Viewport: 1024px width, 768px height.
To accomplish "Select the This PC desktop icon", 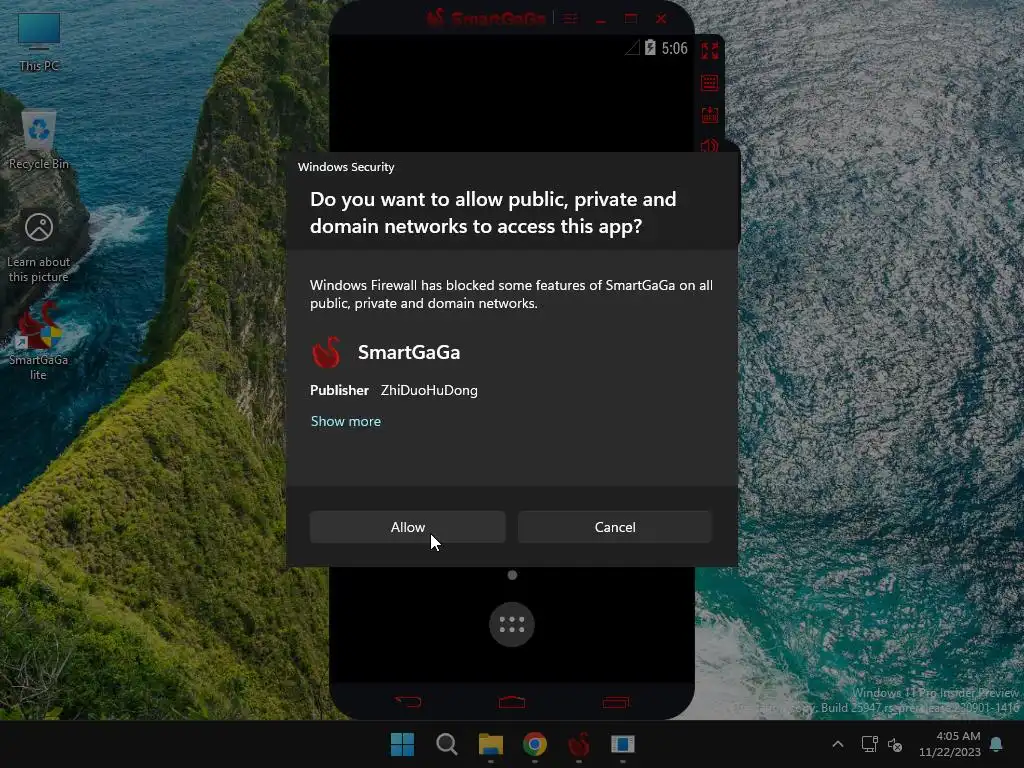I will click(39, 42).
